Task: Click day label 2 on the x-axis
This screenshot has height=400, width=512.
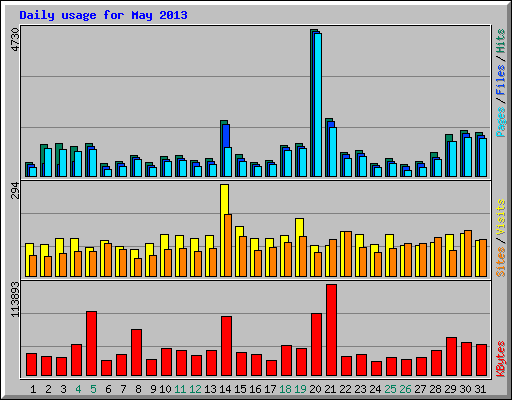Action: [48, 389]
